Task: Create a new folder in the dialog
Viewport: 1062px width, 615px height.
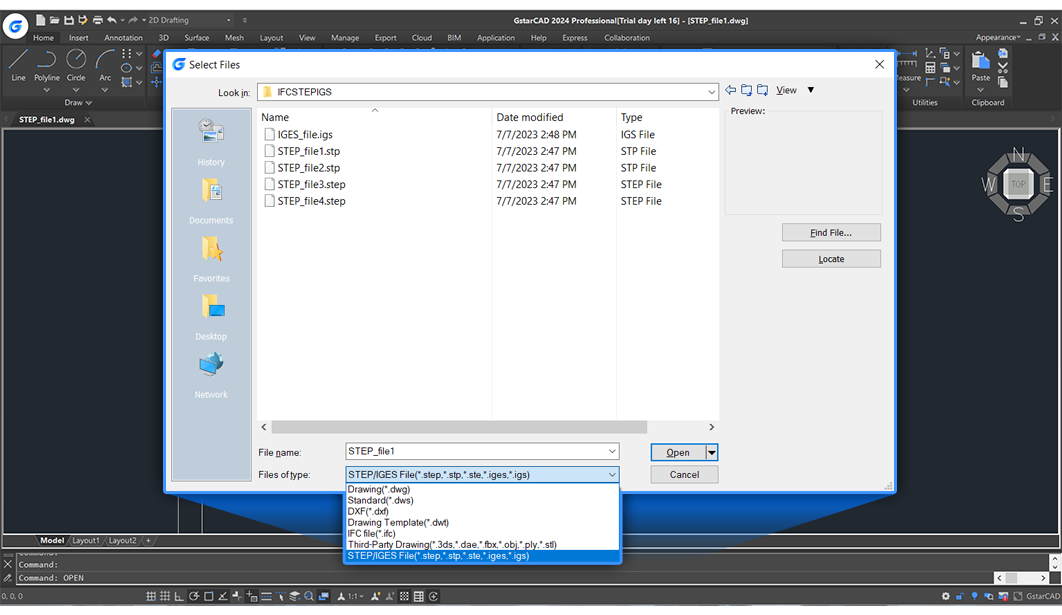Action: point(761,89)
